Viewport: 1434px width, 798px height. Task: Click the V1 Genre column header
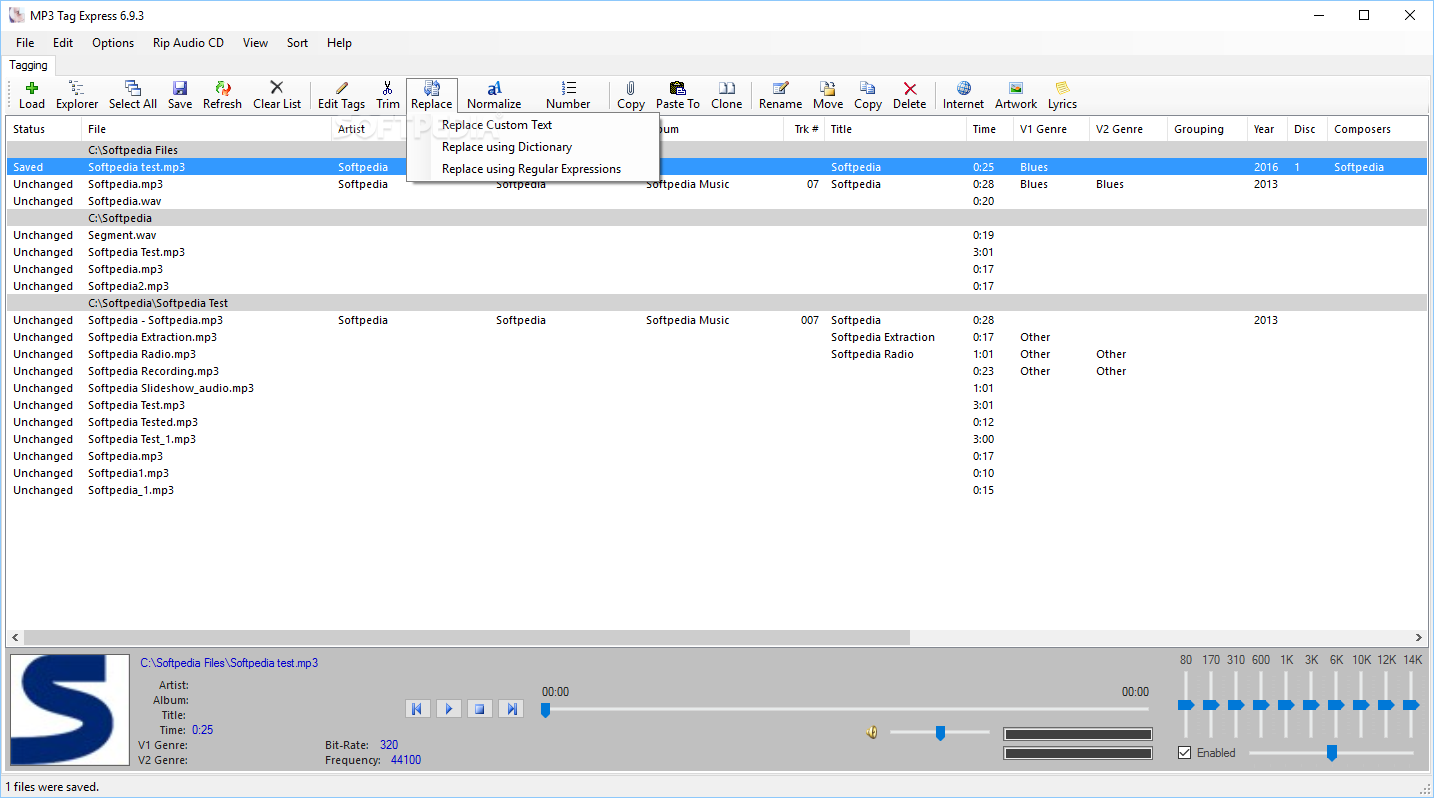point(1050,129)
